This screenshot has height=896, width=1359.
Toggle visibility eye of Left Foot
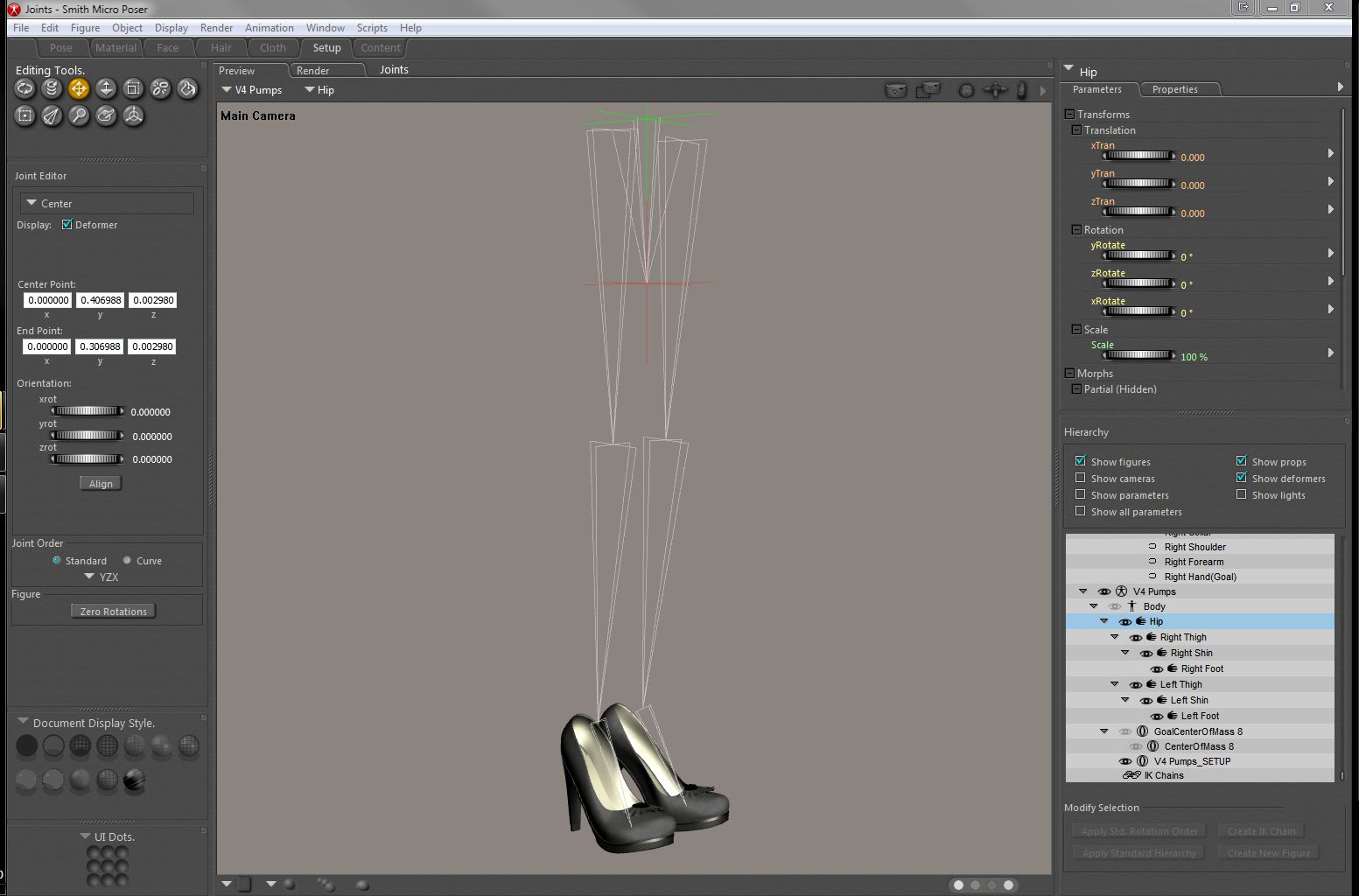(1157, 717)
